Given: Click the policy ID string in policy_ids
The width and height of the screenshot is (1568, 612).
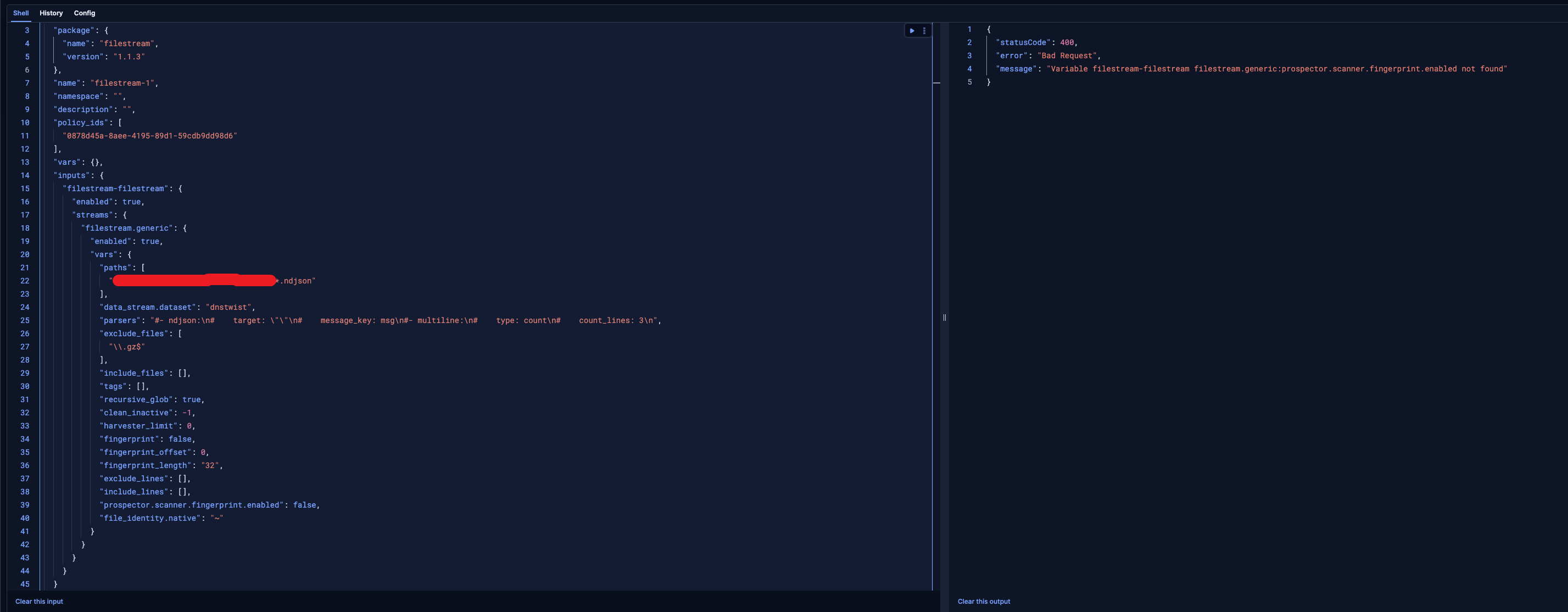Looking at the screenshot, I should (150, 136).
